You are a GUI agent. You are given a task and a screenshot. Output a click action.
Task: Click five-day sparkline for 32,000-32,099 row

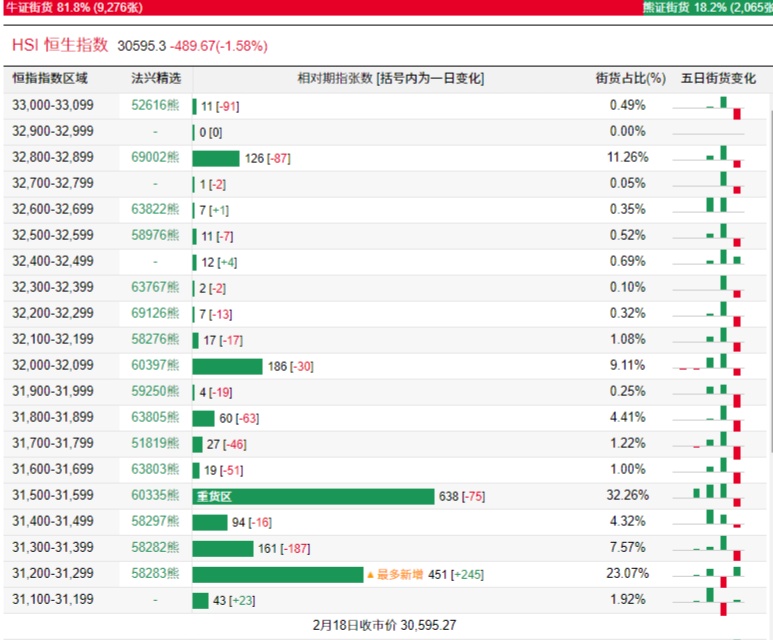708,365
